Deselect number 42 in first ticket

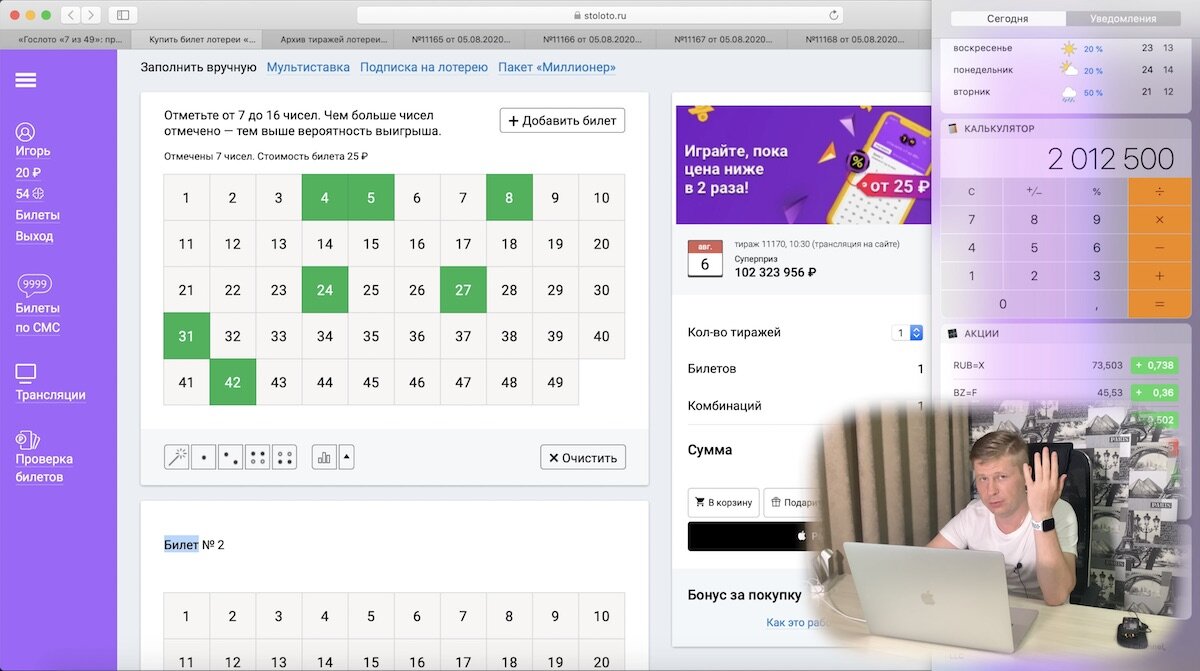click(x=233, y=382)
